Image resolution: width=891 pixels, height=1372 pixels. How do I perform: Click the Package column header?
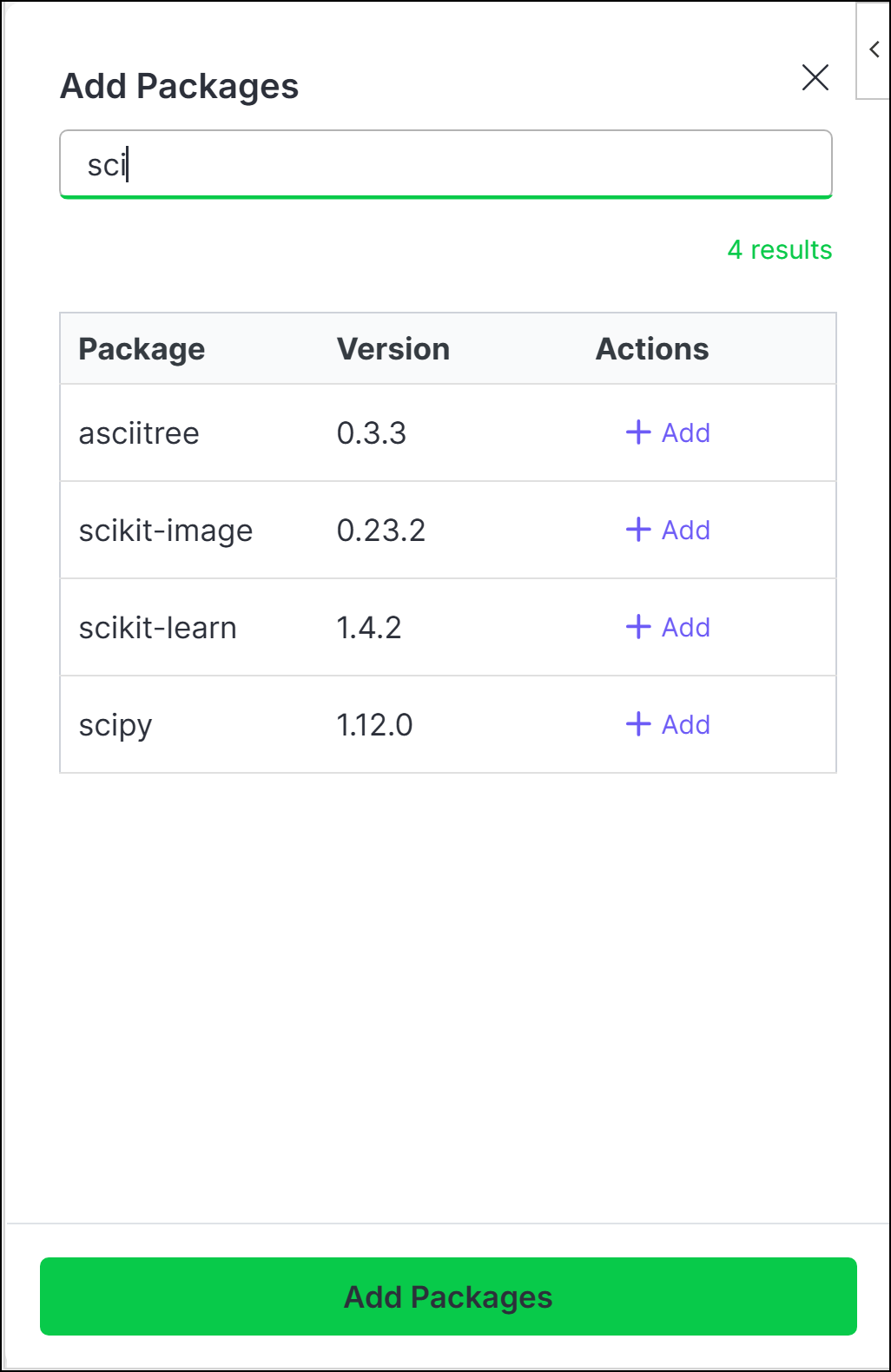[142, 349]
